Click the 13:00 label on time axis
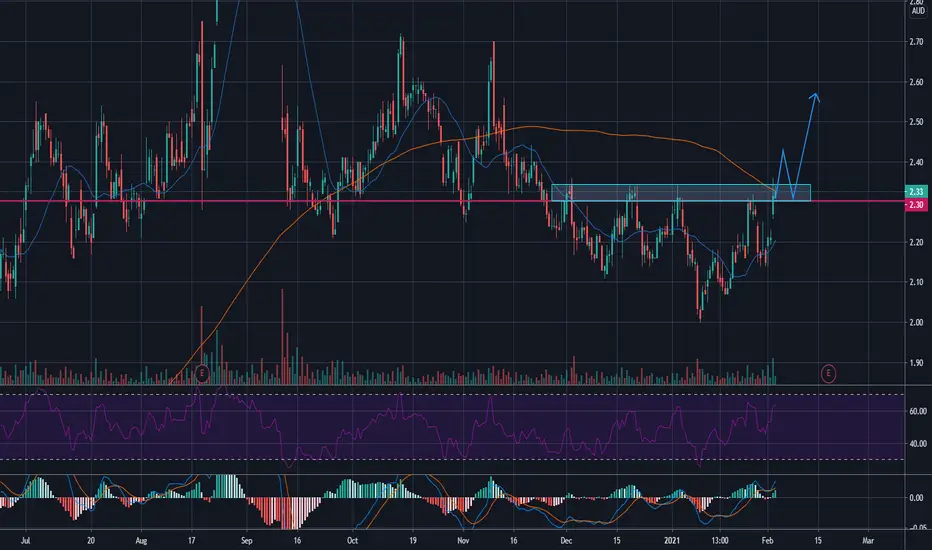 coord(720,541)
